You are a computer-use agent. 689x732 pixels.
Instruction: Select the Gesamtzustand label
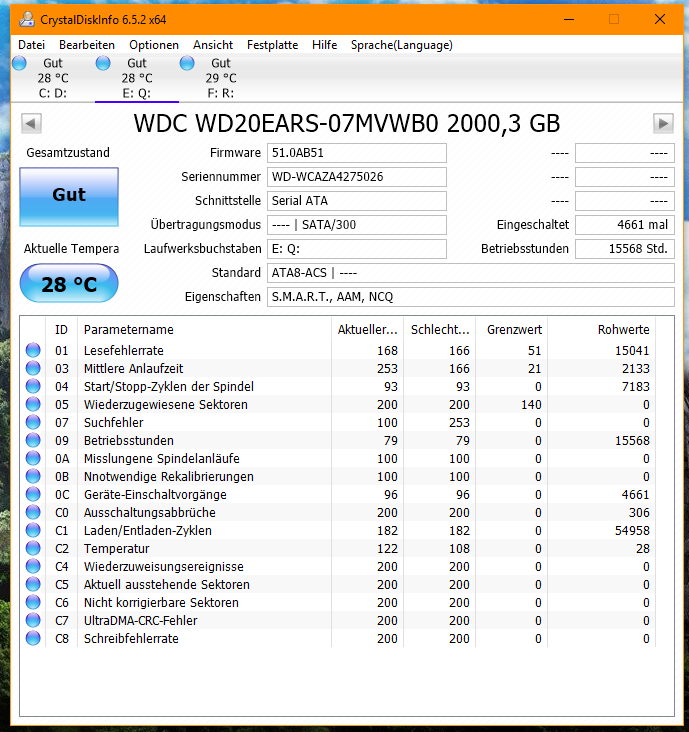coord(68,153)
